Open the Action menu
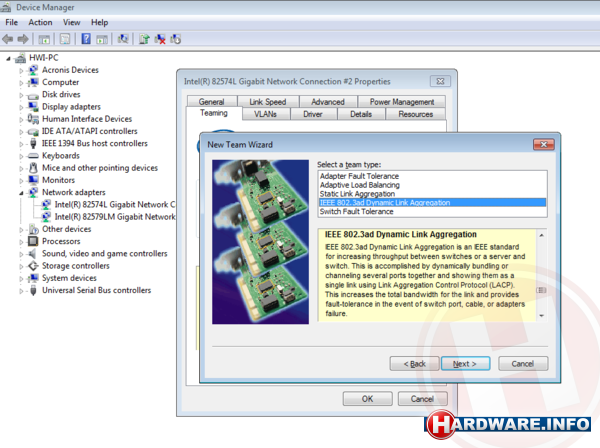 tap(40, 22)
